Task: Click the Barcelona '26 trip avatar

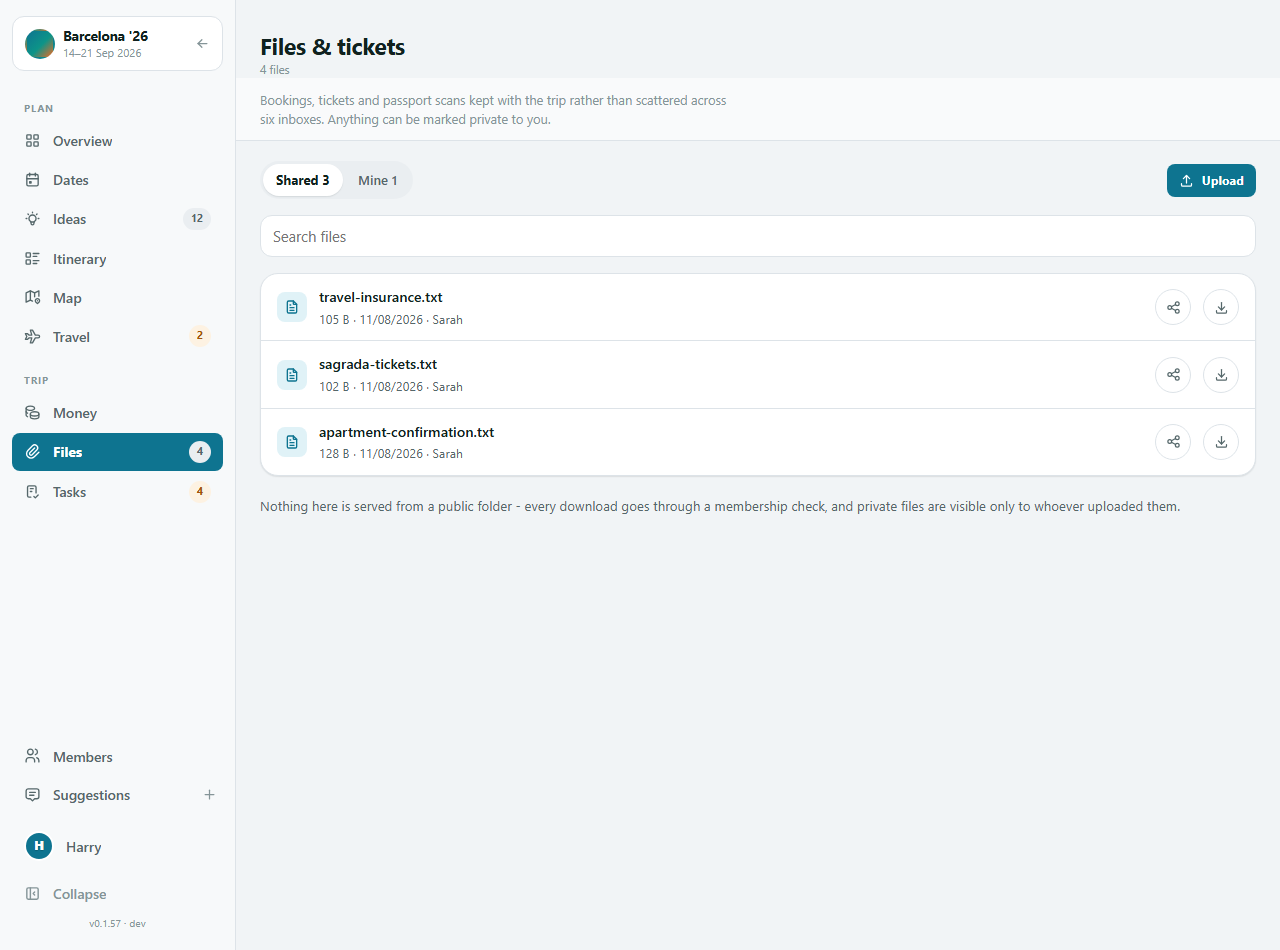Action: 40,44
